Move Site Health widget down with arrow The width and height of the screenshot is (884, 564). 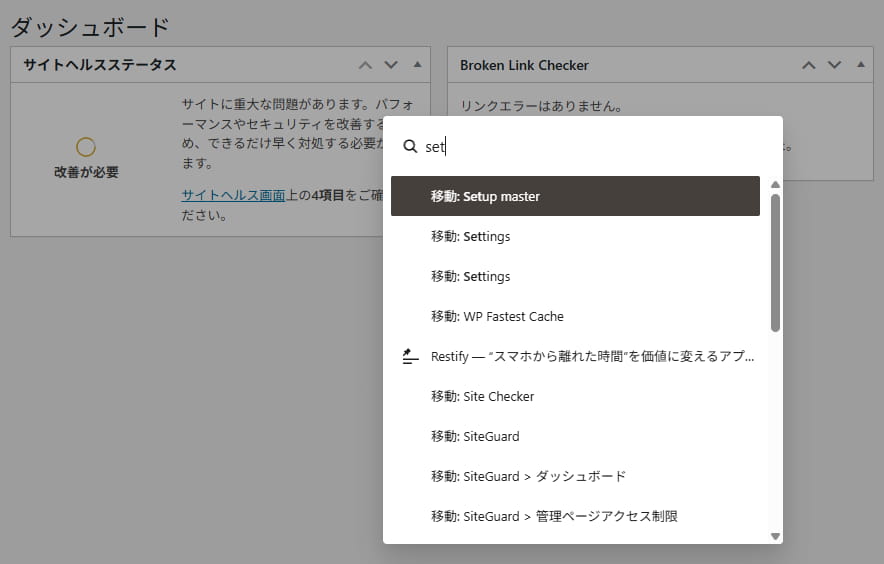391,65
